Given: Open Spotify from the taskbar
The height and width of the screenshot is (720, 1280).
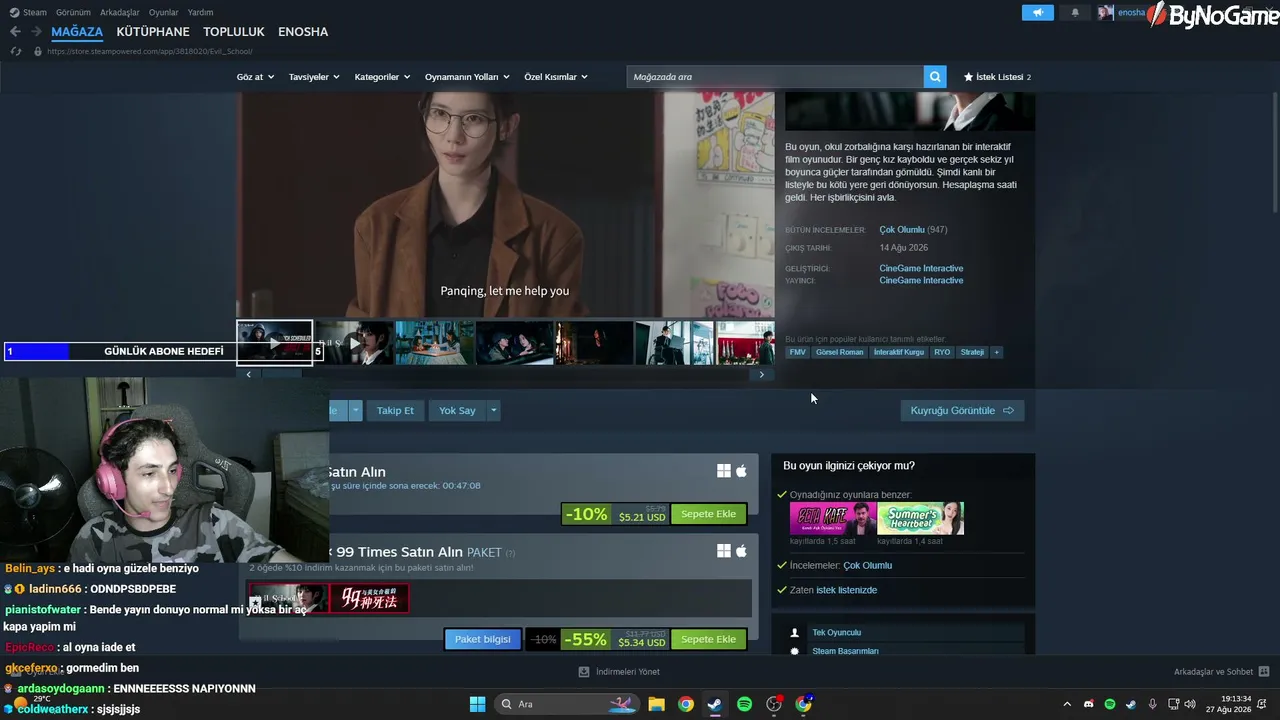Looking at the screenshot, I should (744, 704).
